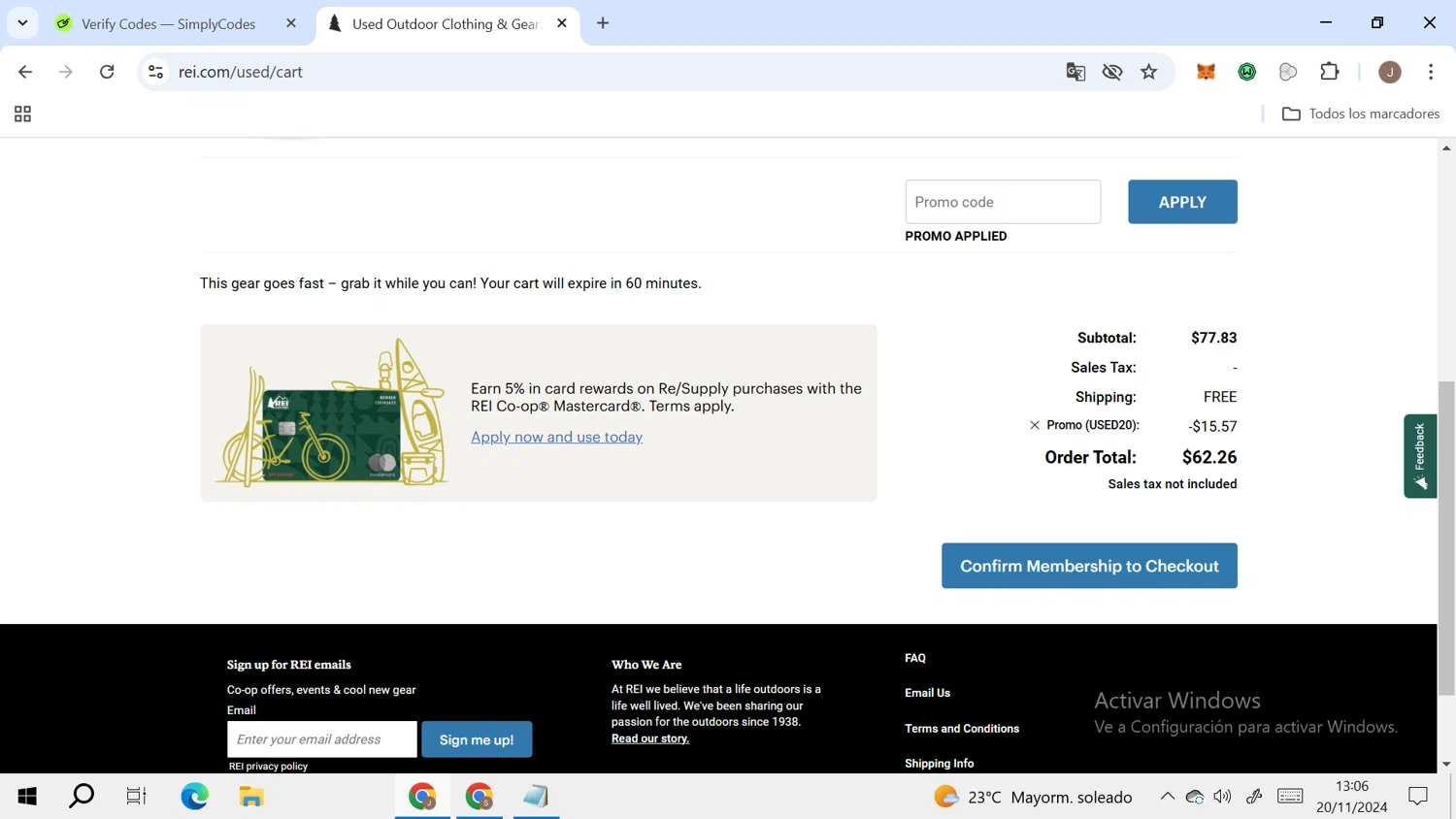The width and height of the screenshot is (1456, 819).
Task: Close the Used Outdoor Clothing & Gear tab
Action: [562, 23]
